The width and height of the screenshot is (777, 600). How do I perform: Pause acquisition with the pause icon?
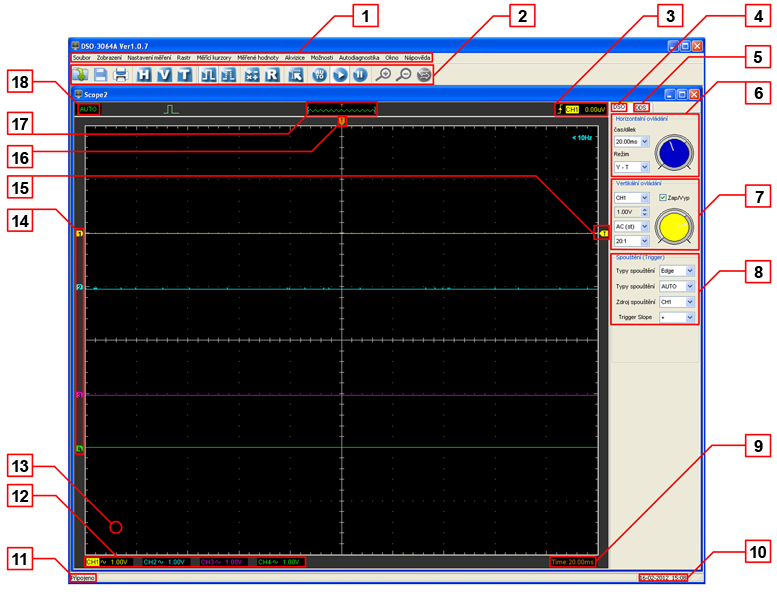[x=360, y=75]
